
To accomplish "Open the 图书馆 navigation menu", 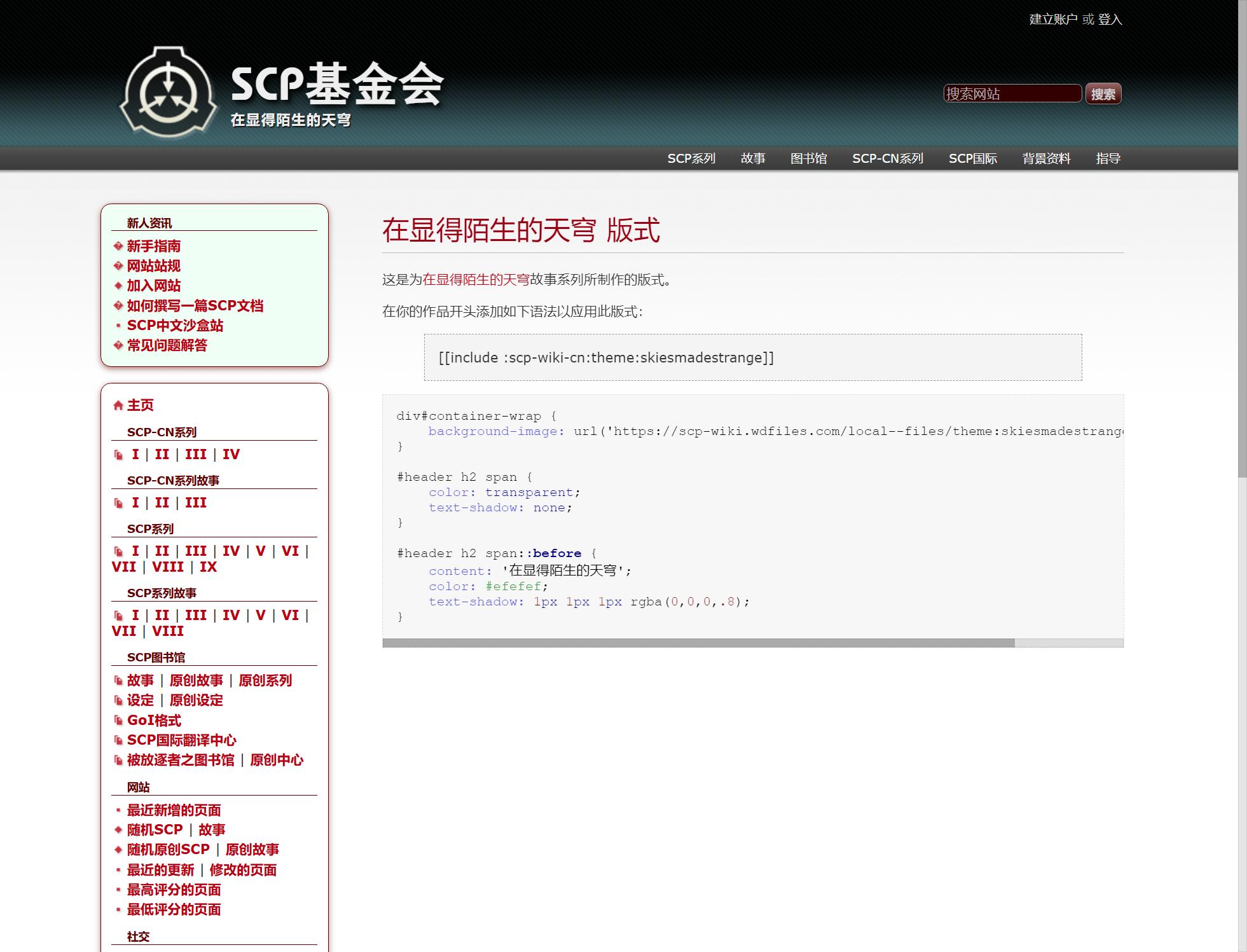I will click(x=808, y=158).
